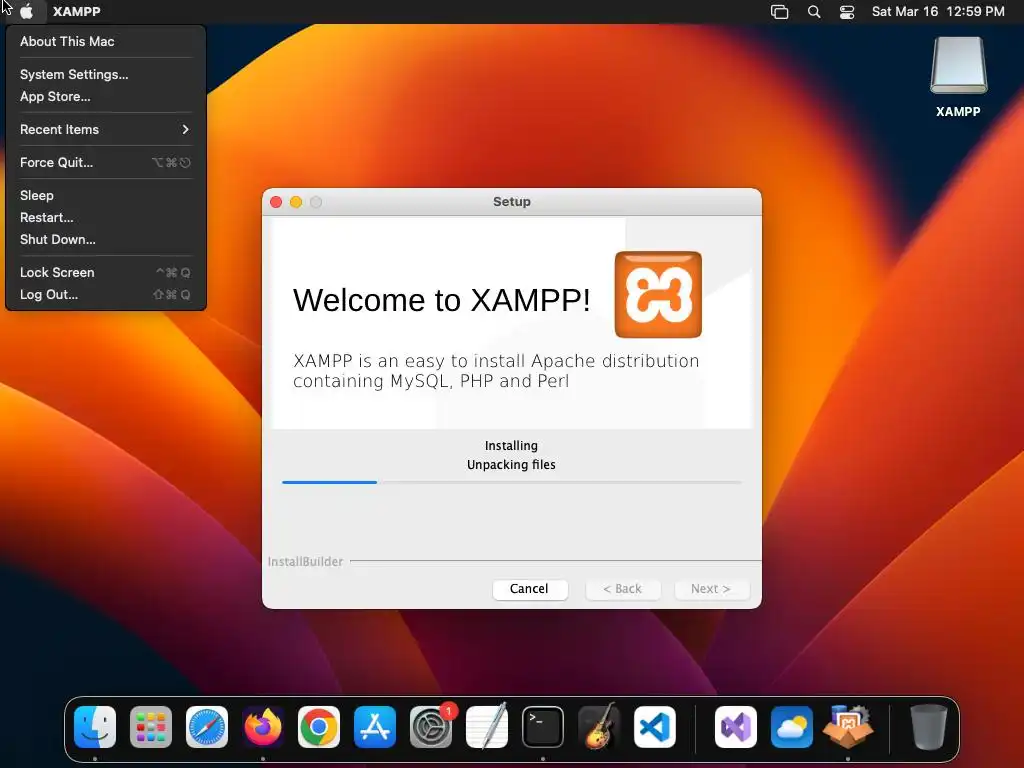Screen dimensions: 1024x768
Task: Open Visual Studio Code in the dock
Action: pos(655,726)
